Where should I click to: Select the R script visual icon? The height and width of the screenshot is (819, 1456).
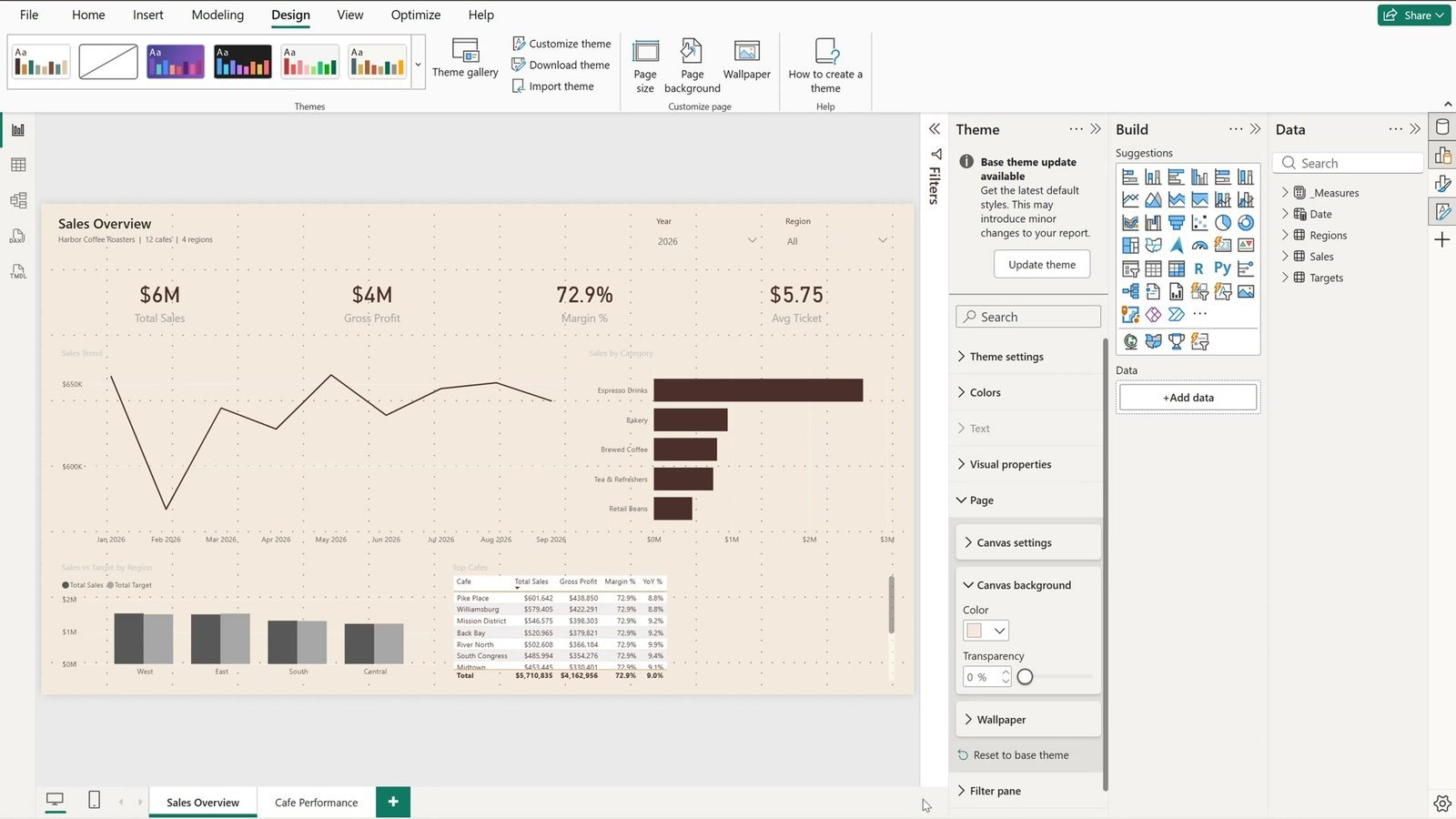click(x=1199, y=268)
